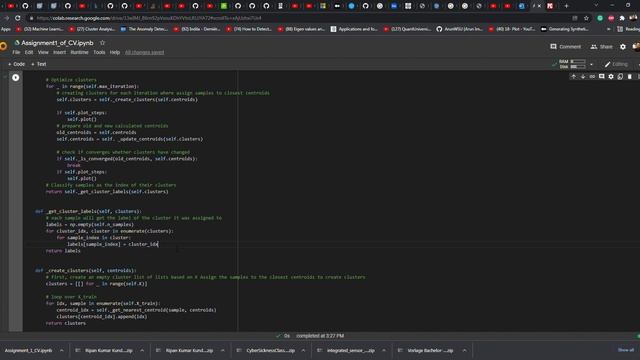Open the Apps bookmarks shortcut
This screenshot has width=640, height=360.
(x=6, y=29)
